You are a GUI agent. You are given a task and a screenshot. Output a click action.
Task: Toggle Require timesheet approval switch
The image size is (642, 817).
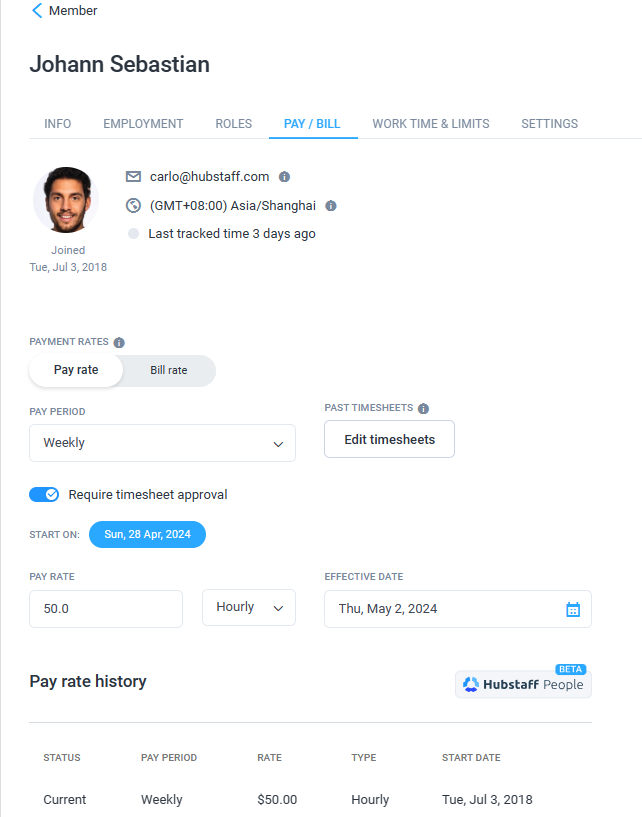pyautogui.click(x=44, y=494)
